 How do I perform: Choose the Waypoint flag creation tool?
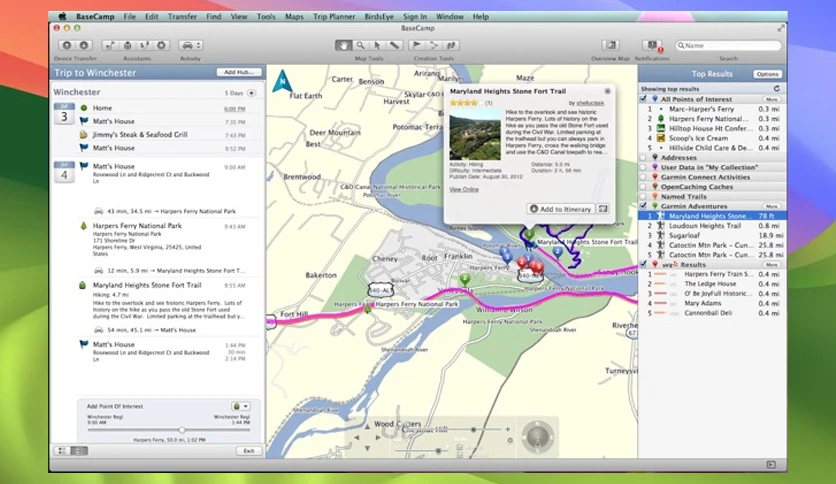tap(417, 45)
